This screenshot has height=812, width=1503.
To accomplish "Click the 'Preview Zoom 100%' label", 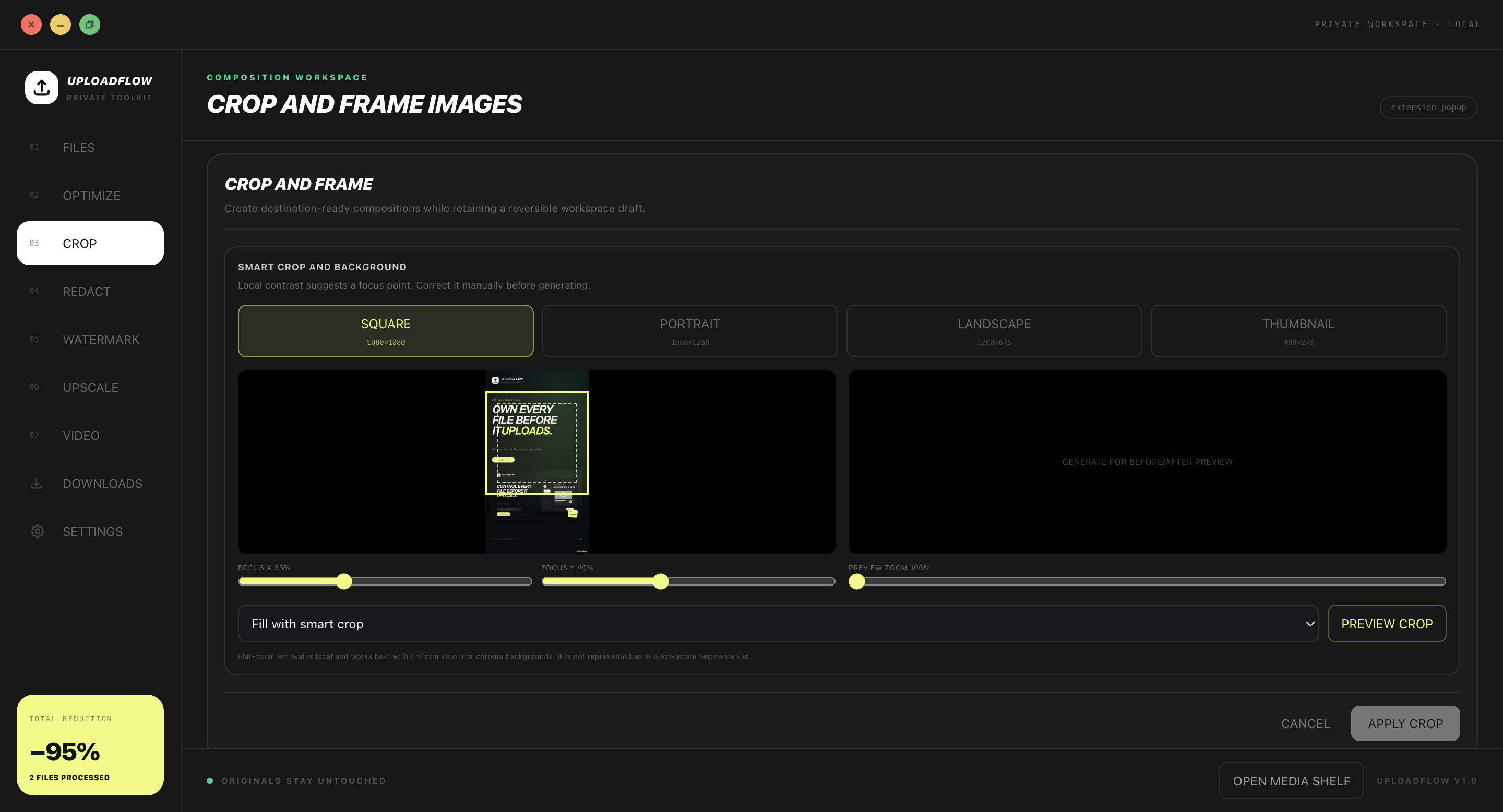I will [889, 568].
